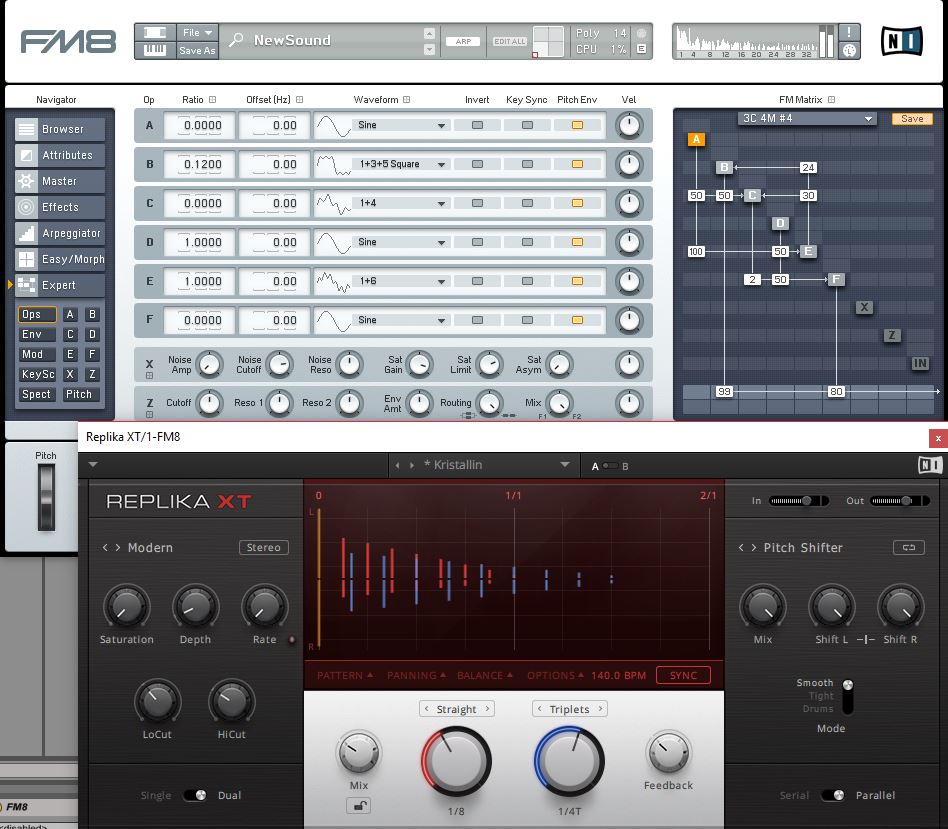
Task: Toggle Key Sync for operator E
Action: pyautogui.click(x=527, y=281)
